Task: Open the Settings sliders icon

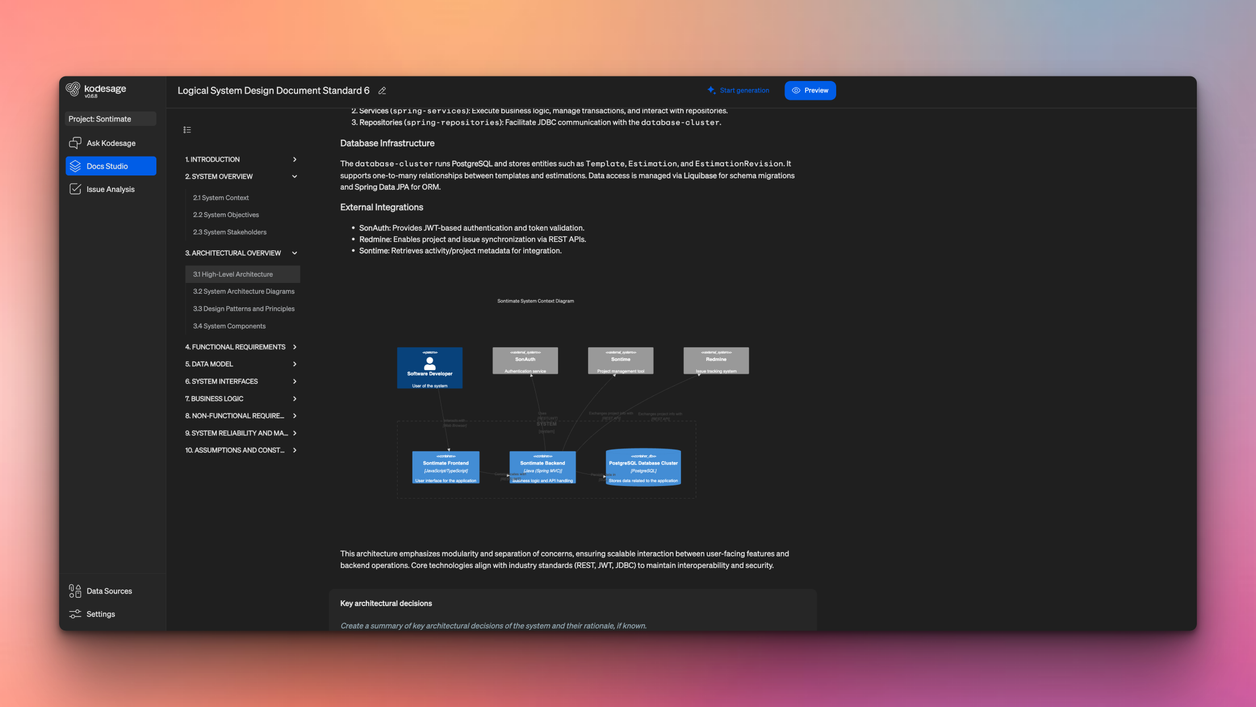Action: point(74,613)
